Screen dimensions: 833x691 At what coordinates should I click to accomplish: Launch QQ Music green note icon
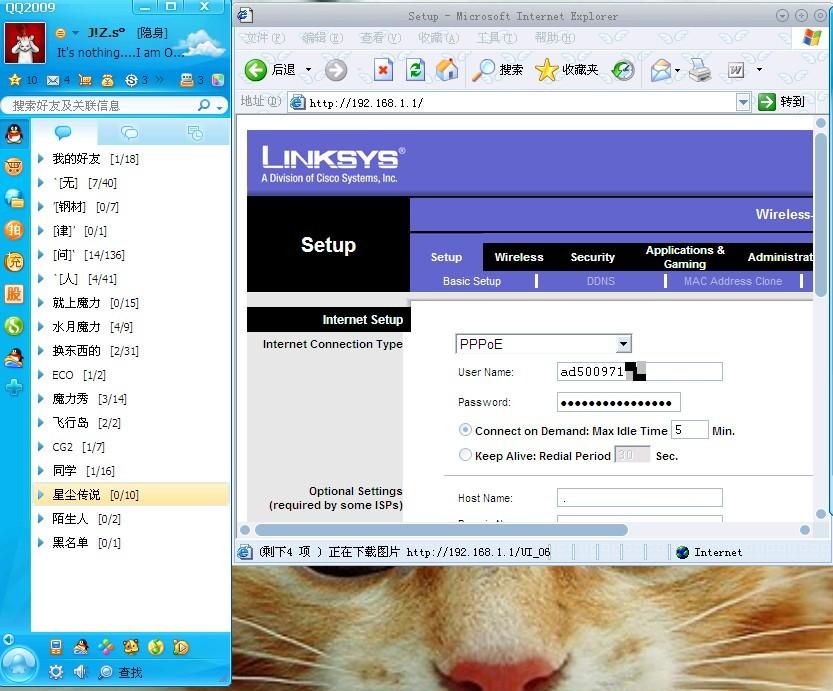point(156,647)
